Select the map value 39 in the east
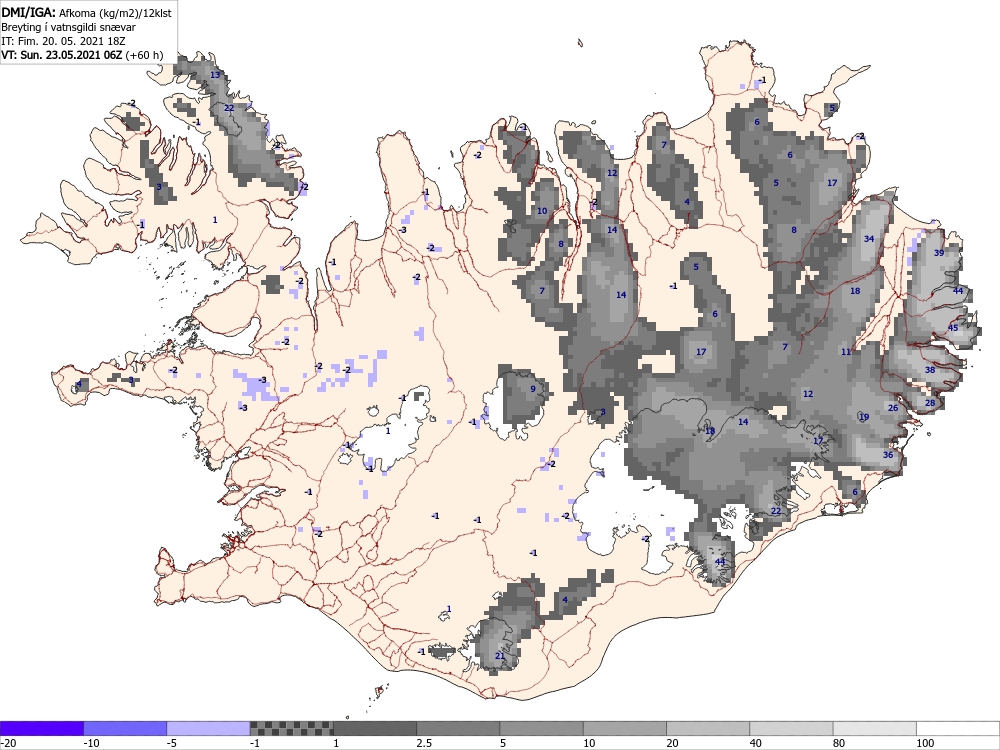This screenshot has width=1000, height=750. tap(939, 253)
